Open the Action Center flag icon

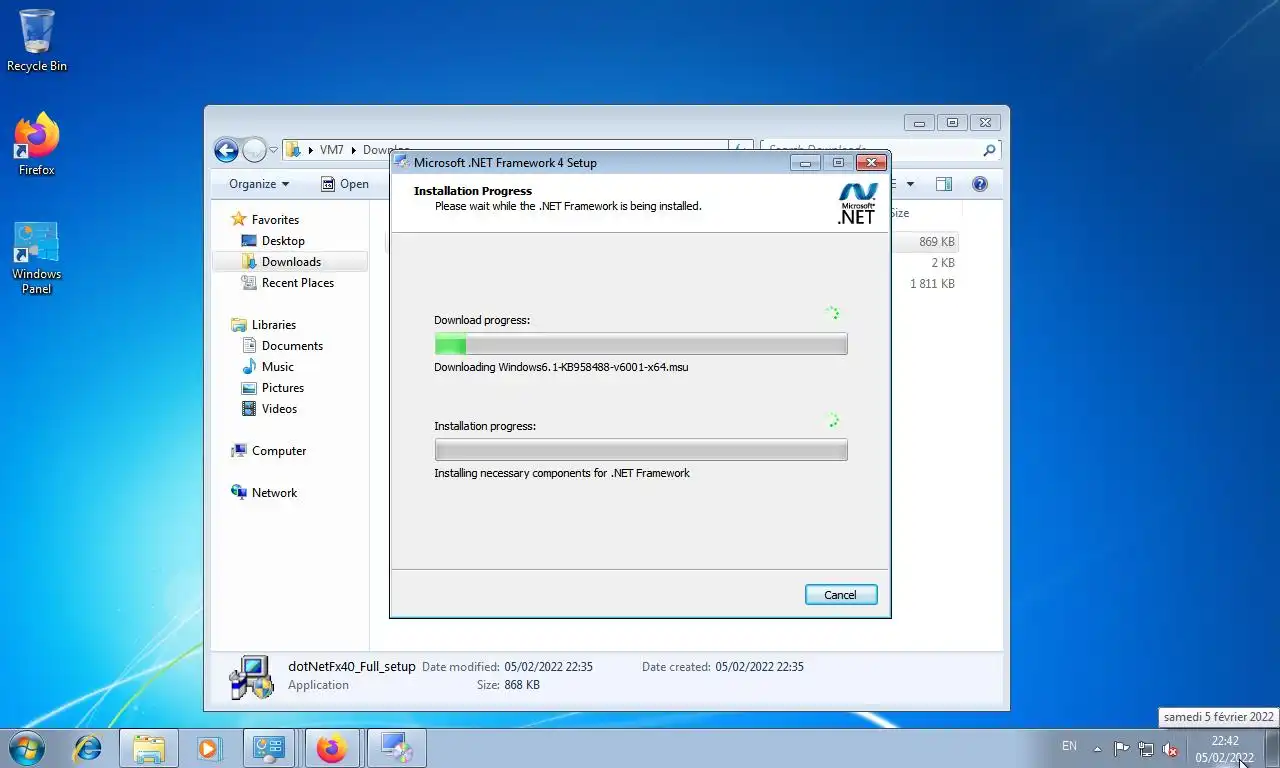tap(1121, 749)
